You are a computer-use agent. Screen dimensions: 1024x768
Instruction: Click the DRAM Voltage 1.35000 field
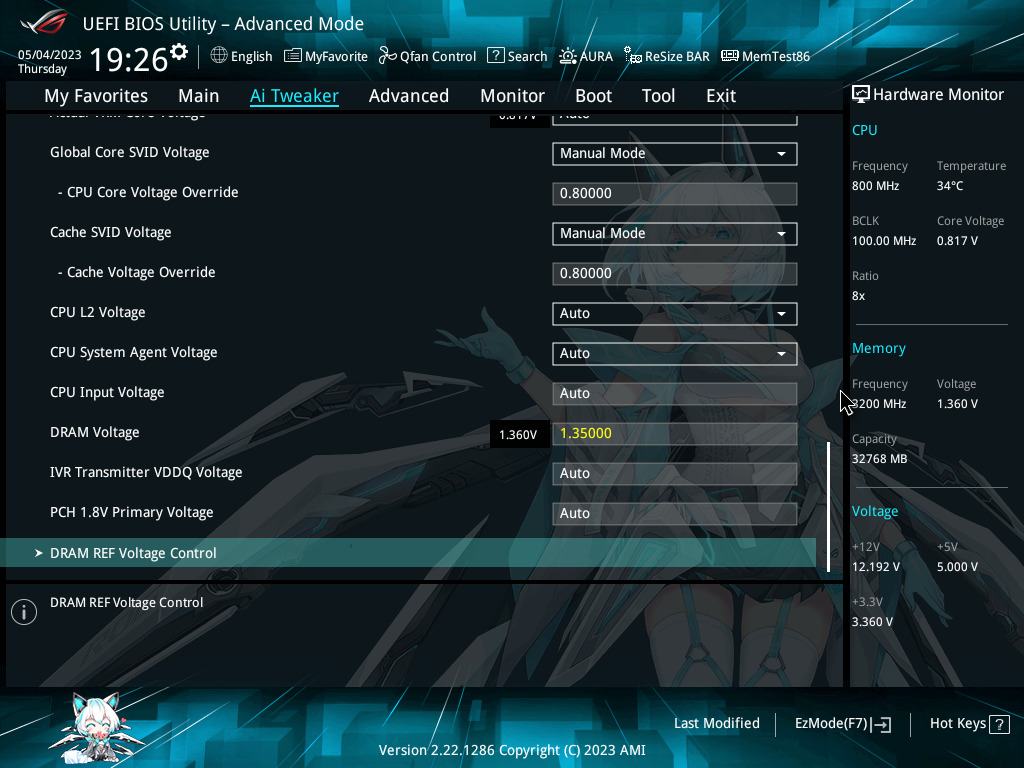[x=675, y=434]
